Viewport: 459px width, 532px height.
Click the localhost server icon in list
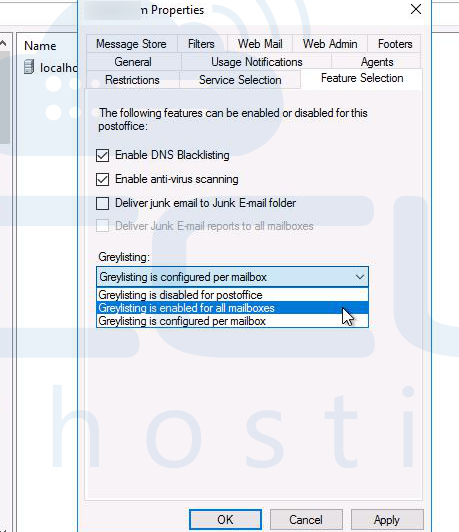(30, 67)
